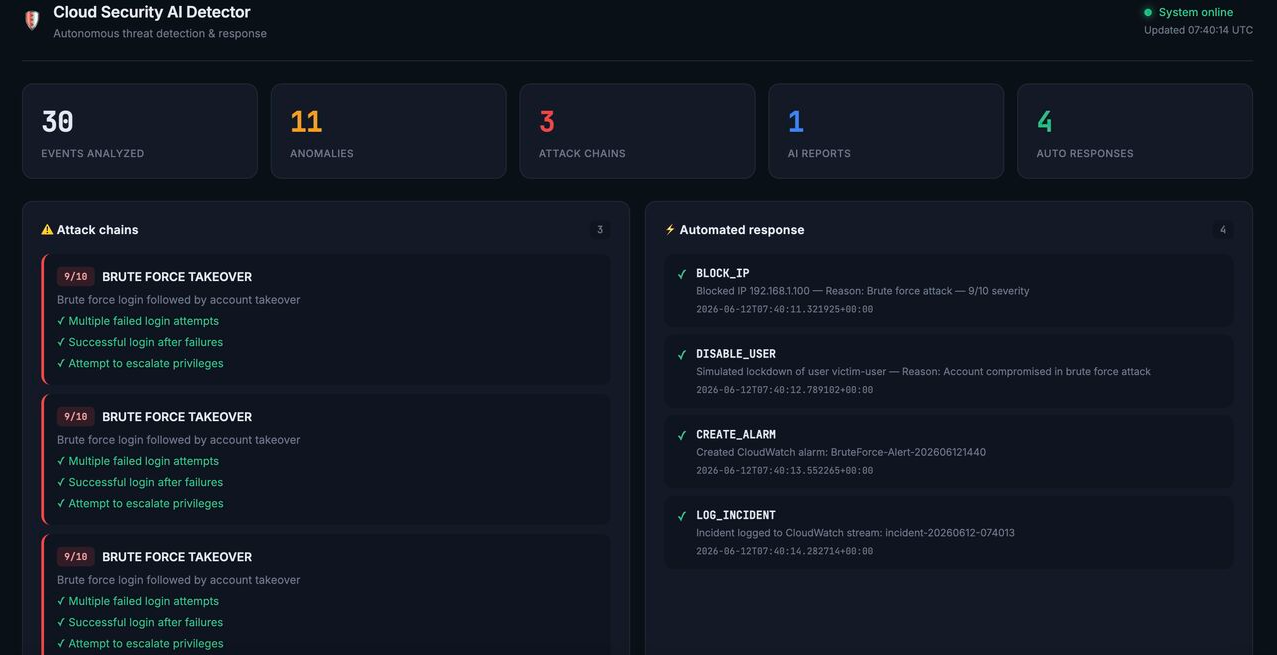
Task: Click timestamp 2026-06-12T07:40:11.321925+00:00
Action: pos(785,310)
